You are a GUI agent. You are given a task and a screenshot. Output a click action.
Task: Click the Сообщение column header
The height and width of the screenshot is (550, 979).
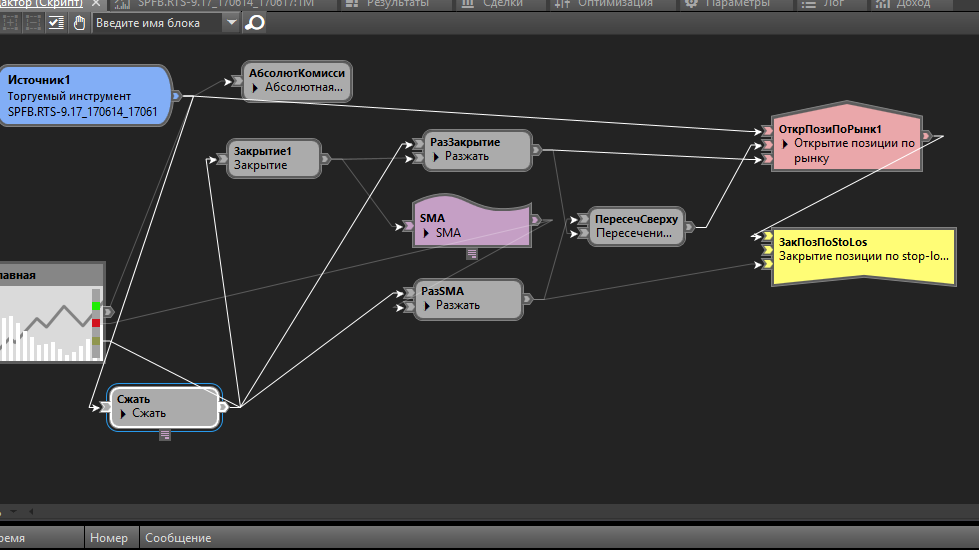pos(178,538)
